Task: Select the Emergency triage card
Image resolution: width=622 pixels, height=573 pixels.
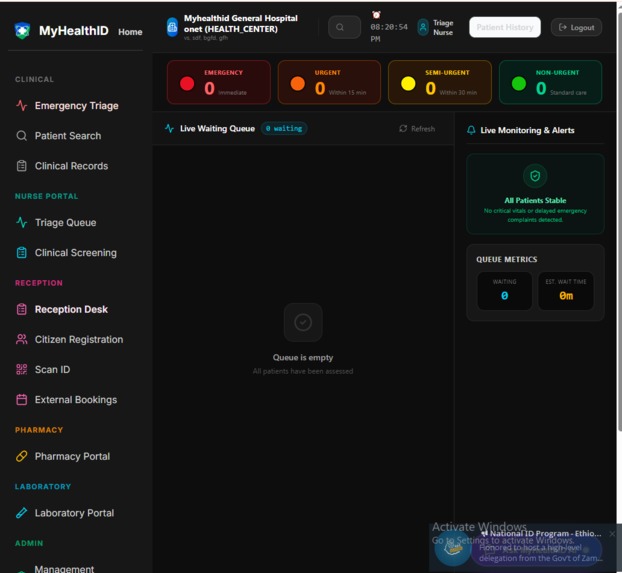Action: (219, 82)
